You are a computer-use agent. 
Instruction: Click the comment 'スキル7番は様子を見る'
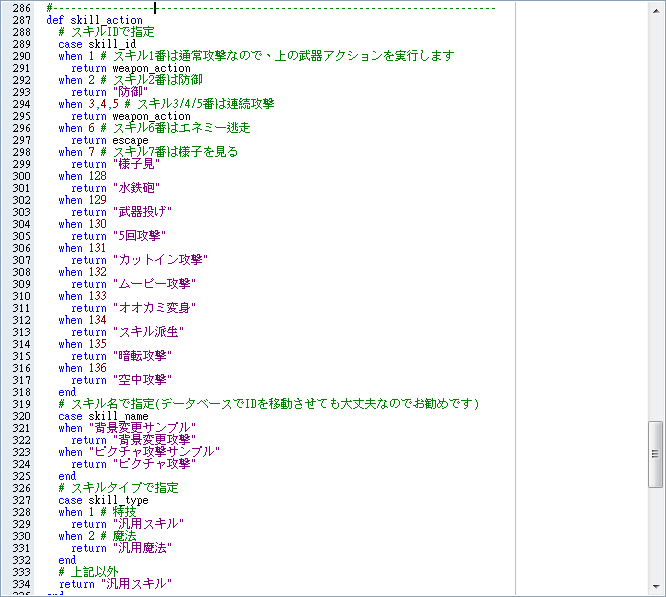[169, 152]
